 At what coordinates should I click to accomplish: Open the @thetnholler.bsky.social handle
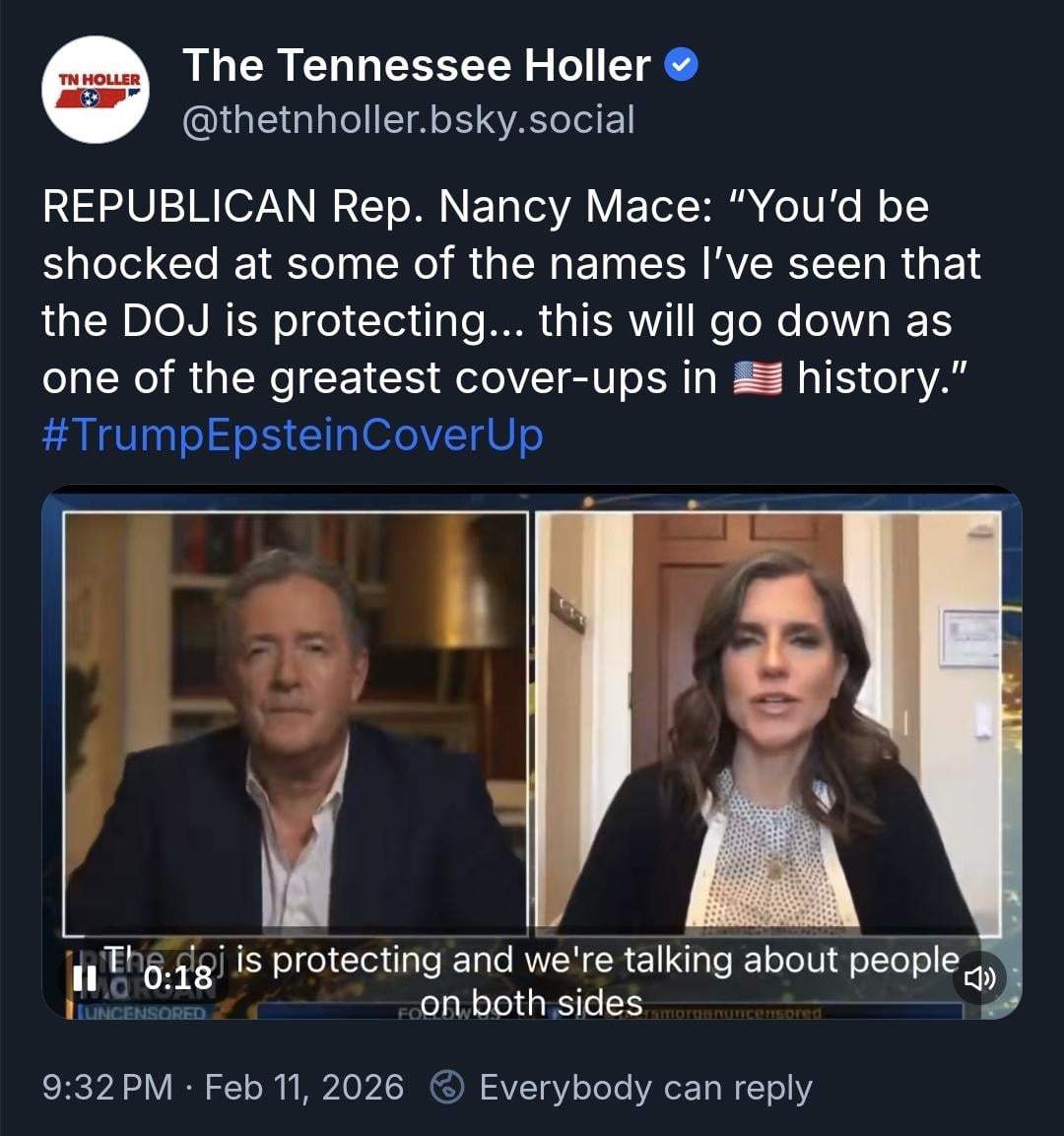point(409,119)
